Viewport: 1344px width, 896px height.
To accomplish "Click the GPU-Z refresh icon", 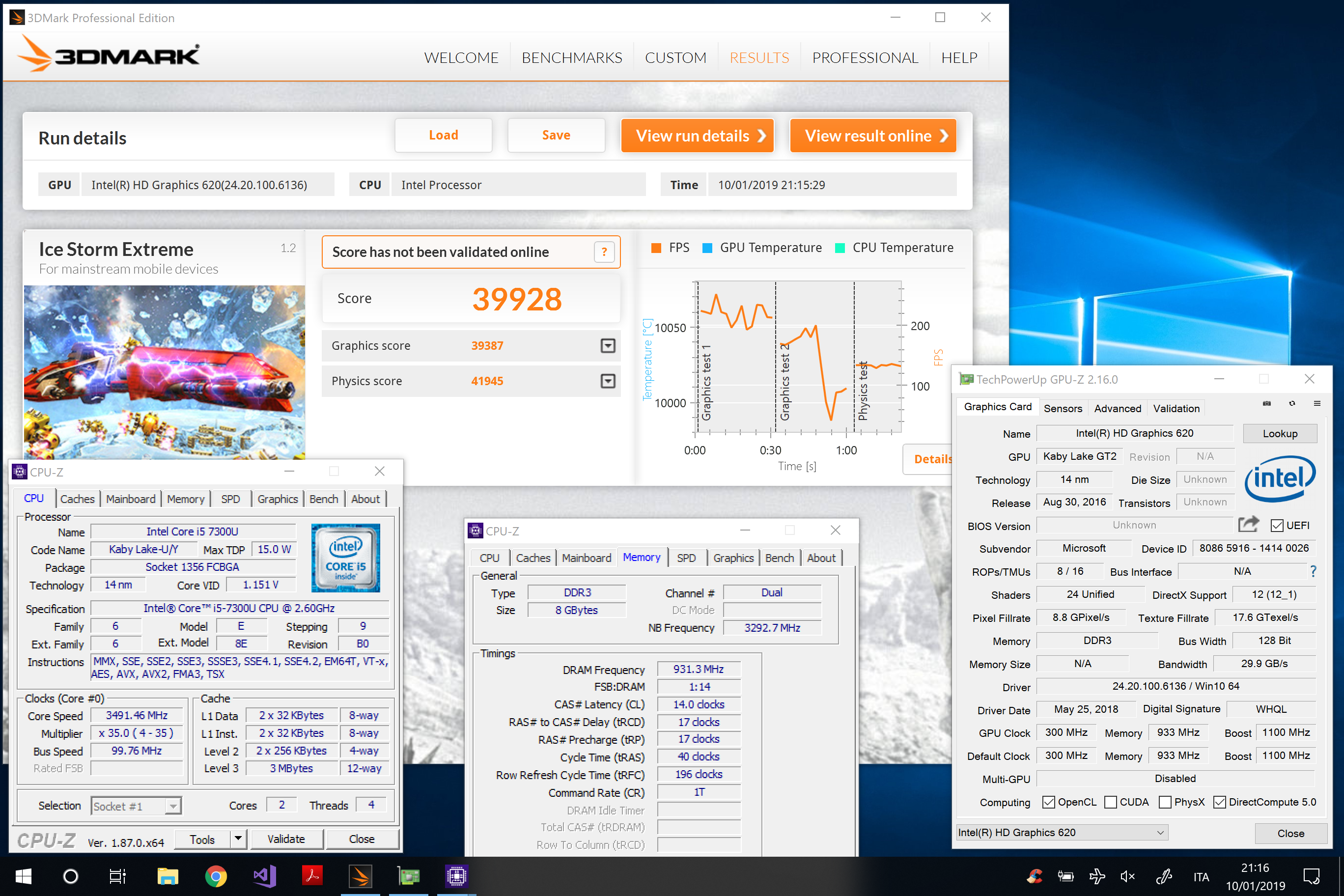I will pyautogui.click(x=1292, y=403).
